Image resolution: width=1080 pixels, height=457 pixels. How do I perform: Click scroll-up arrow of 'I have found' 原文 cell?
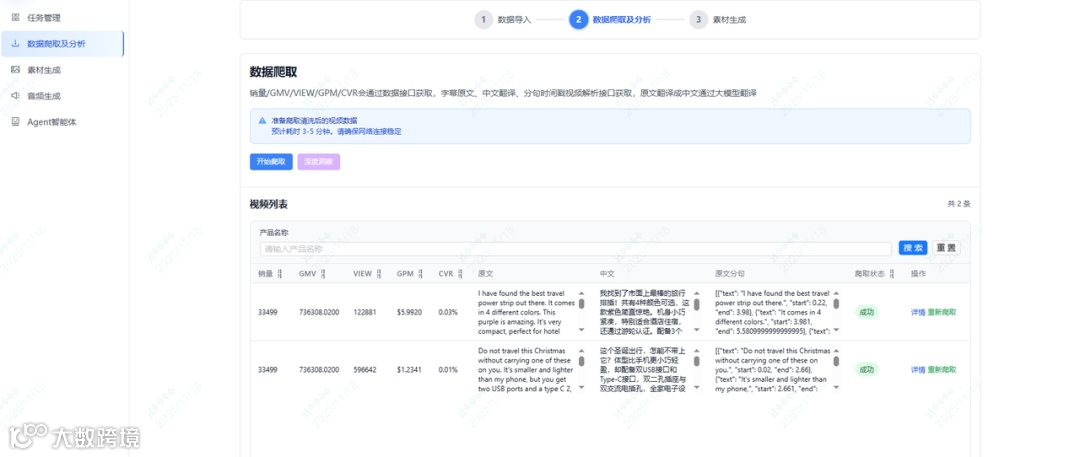[581, 293]
